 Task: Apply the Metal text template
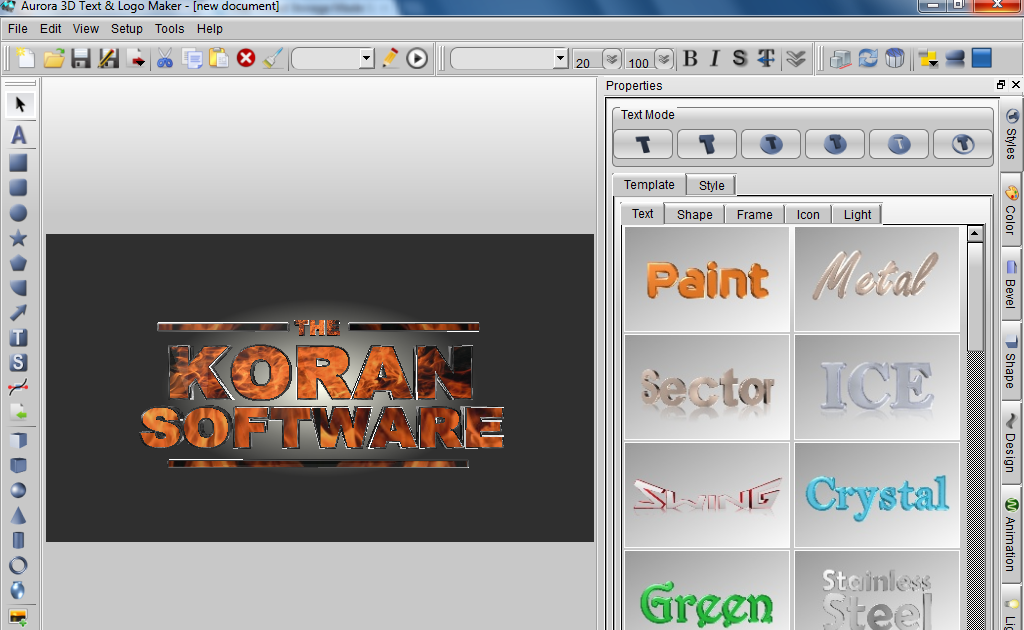tap(876, 279)
